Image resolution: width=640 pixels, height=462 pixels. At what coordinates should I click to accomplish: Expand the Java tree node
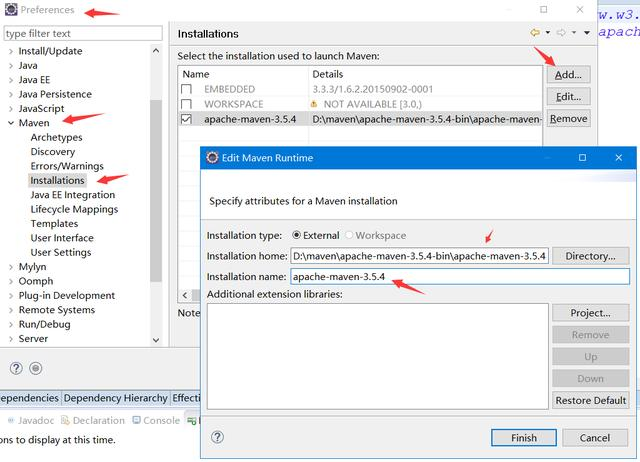click(x=11, y=66)
